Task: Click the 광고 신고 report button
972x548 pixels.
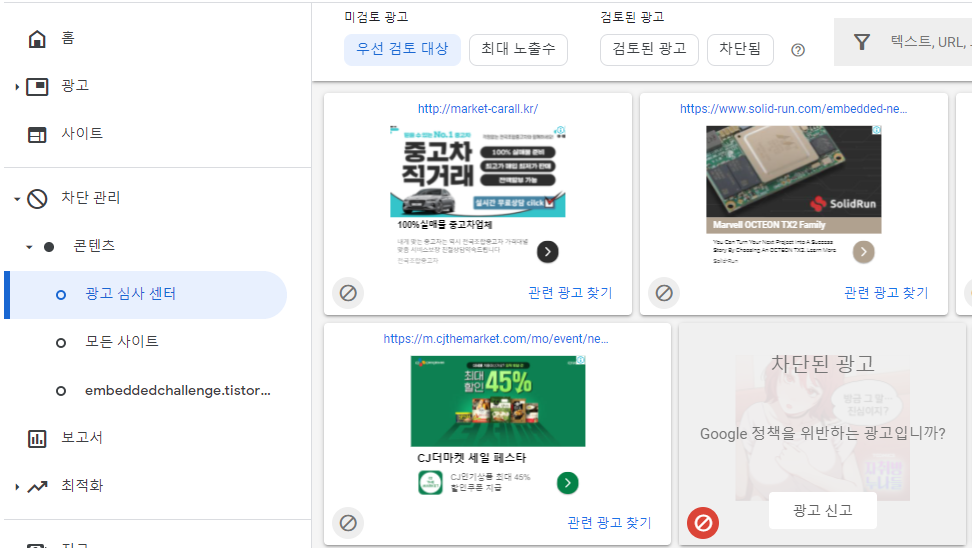Action: point(823,510)
